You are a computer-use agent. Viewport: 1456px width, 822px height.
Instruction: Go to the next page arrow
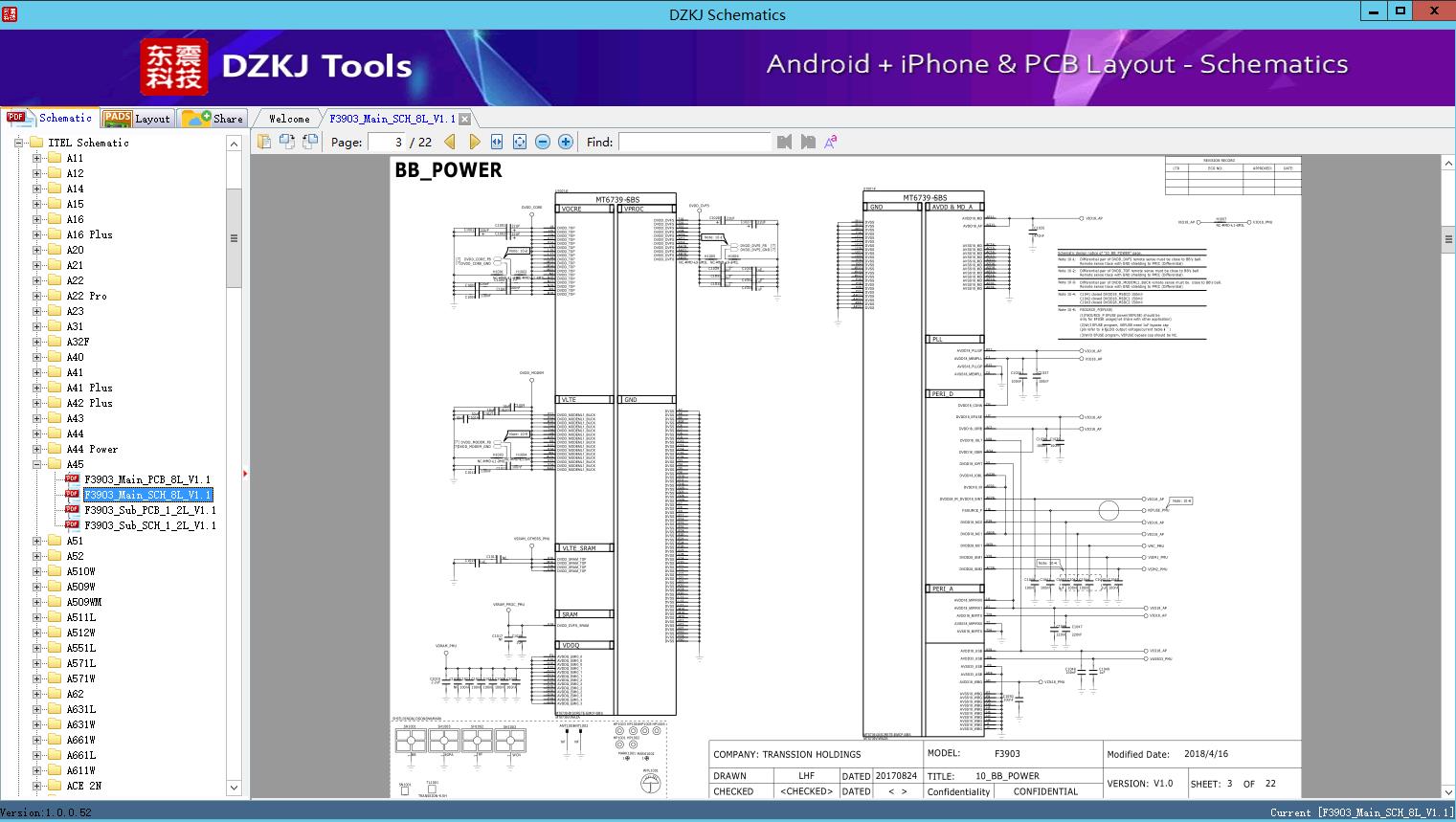click(474, 142)
